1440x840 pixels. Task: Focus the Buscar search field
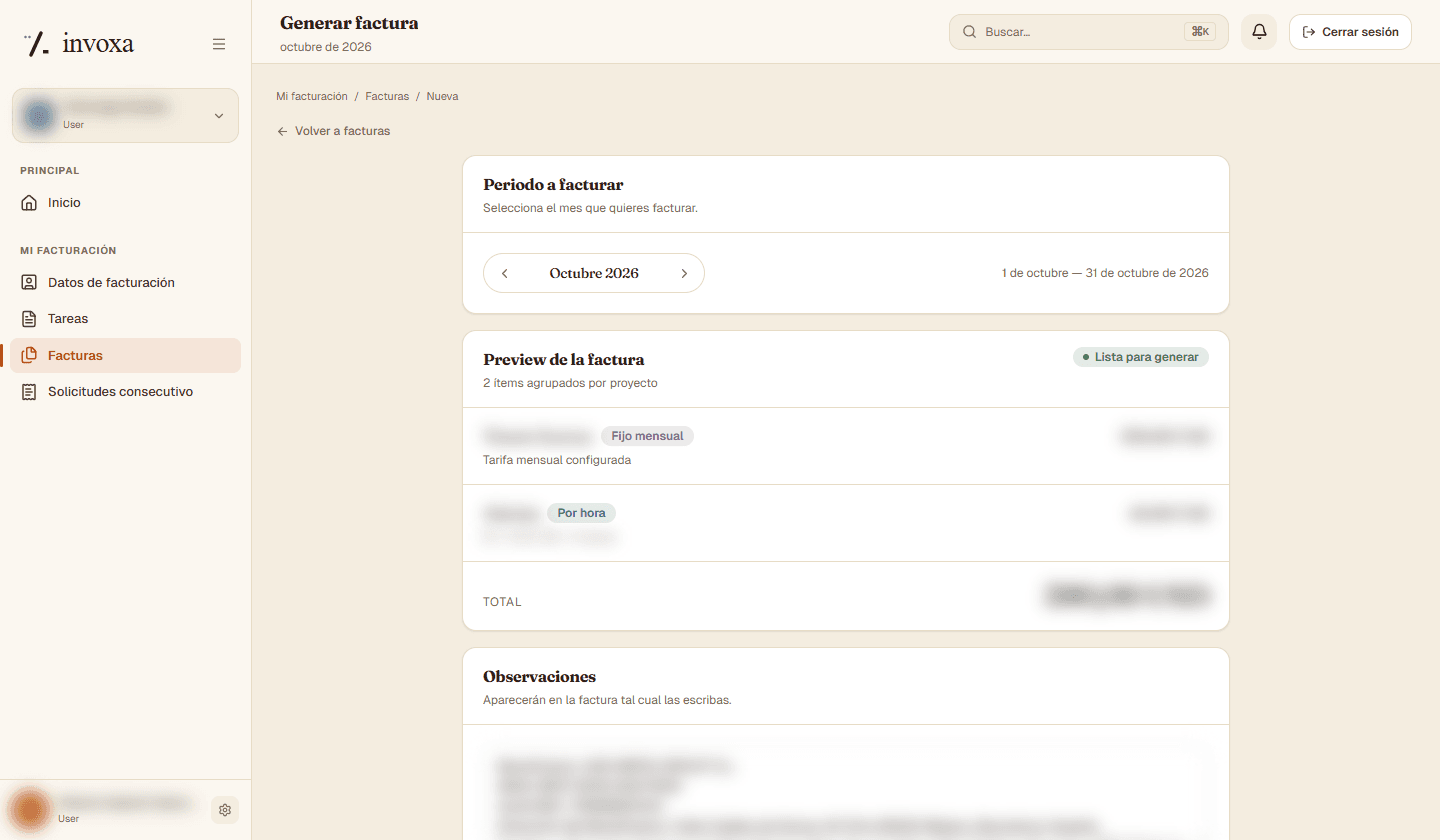[1088, 32]
